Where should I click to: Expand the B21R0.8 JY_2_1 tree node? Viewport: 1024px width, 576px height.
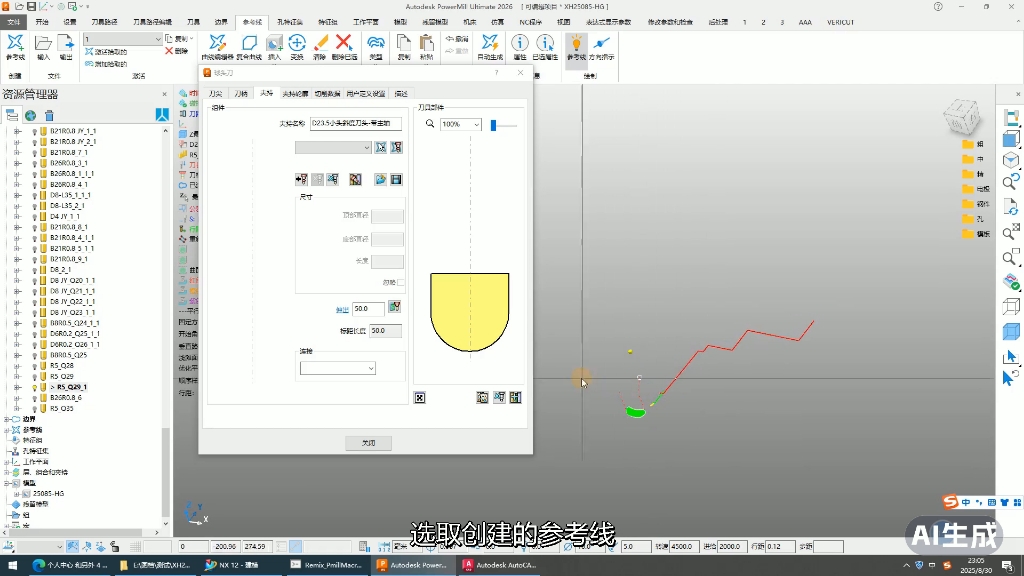(x=17, y=142)
